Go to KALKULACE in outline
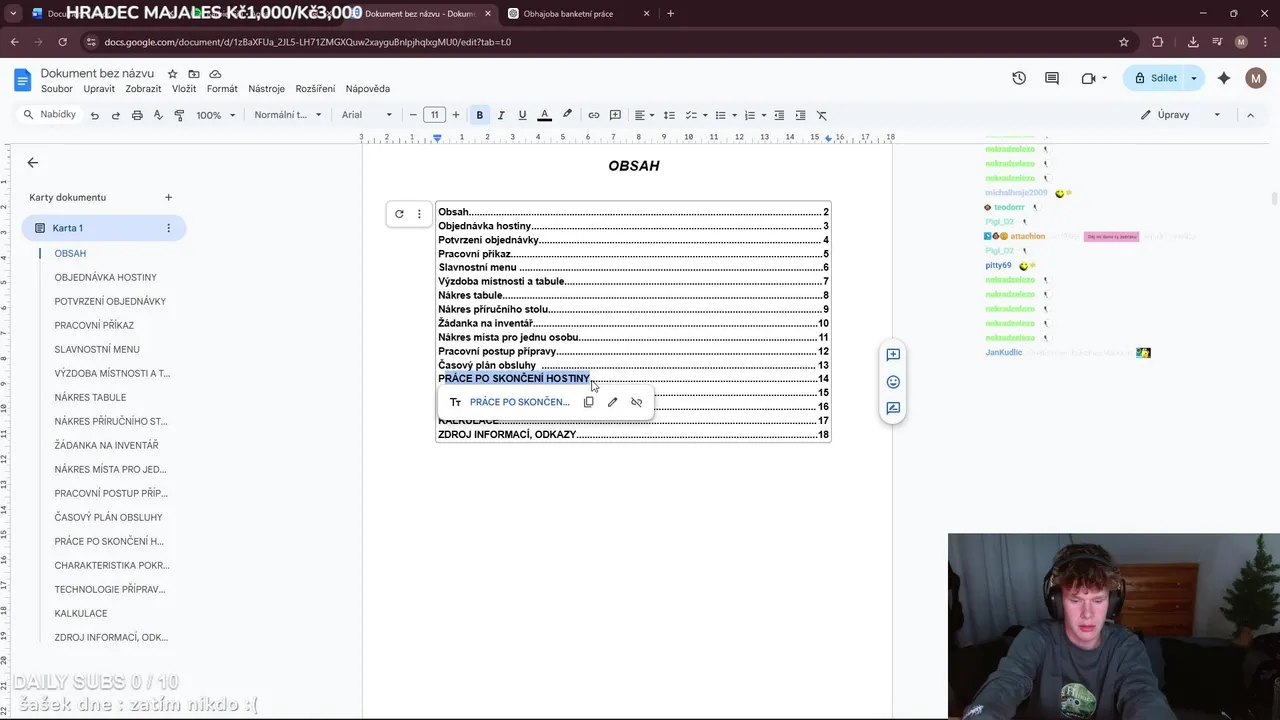1280x720 pixels. (x=81, y=613)
